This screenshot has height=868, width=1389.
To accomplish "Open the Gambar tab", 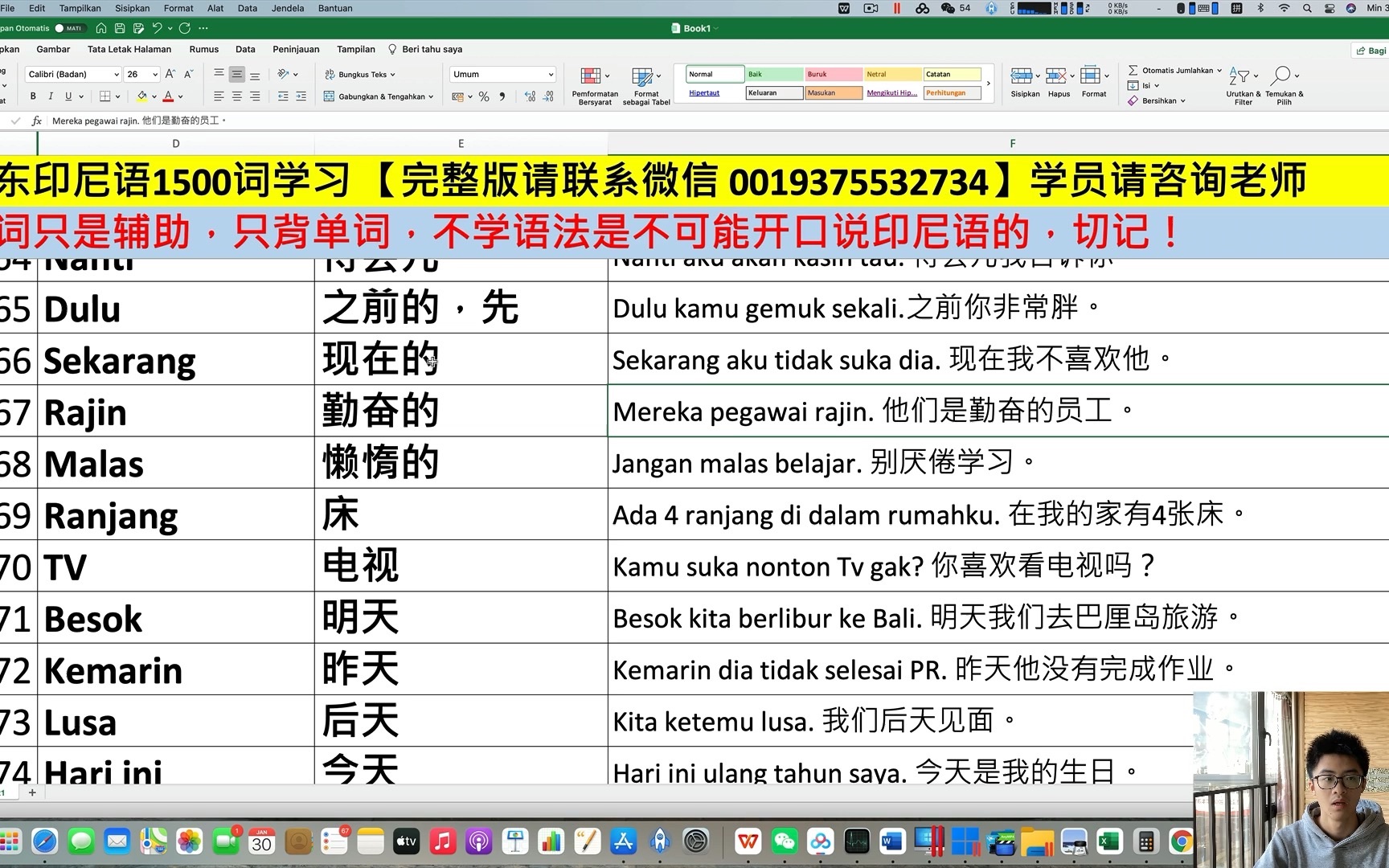I will [x=53, y=49].
